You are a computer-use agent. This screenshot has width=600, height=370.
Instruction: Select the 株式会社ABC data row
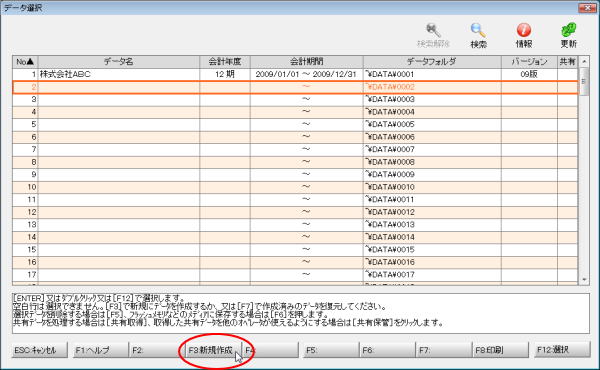tap(295, 74)
